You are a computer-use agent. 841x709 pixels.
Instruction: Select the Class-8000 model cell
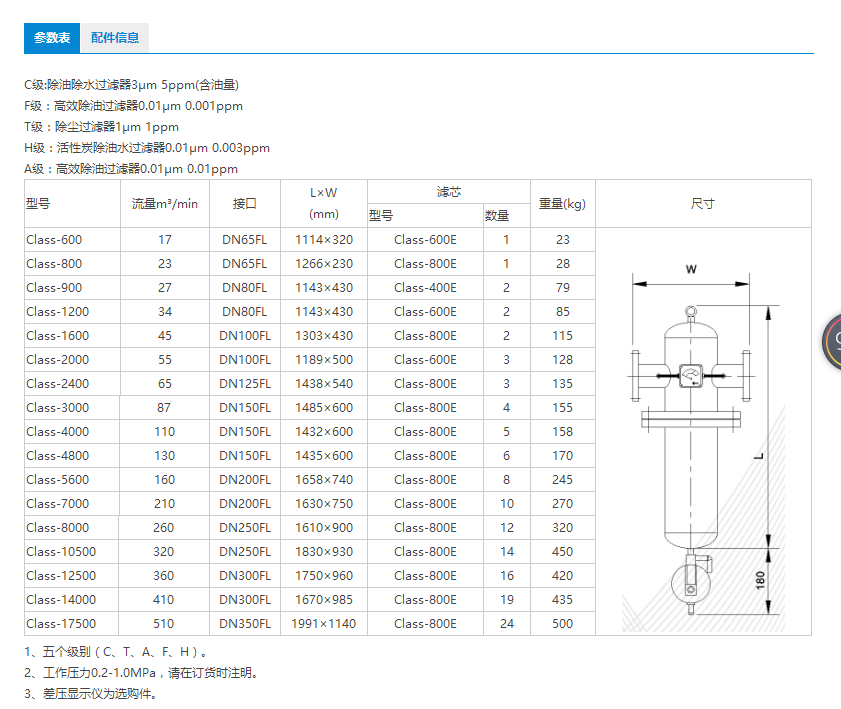coord(71,528)
